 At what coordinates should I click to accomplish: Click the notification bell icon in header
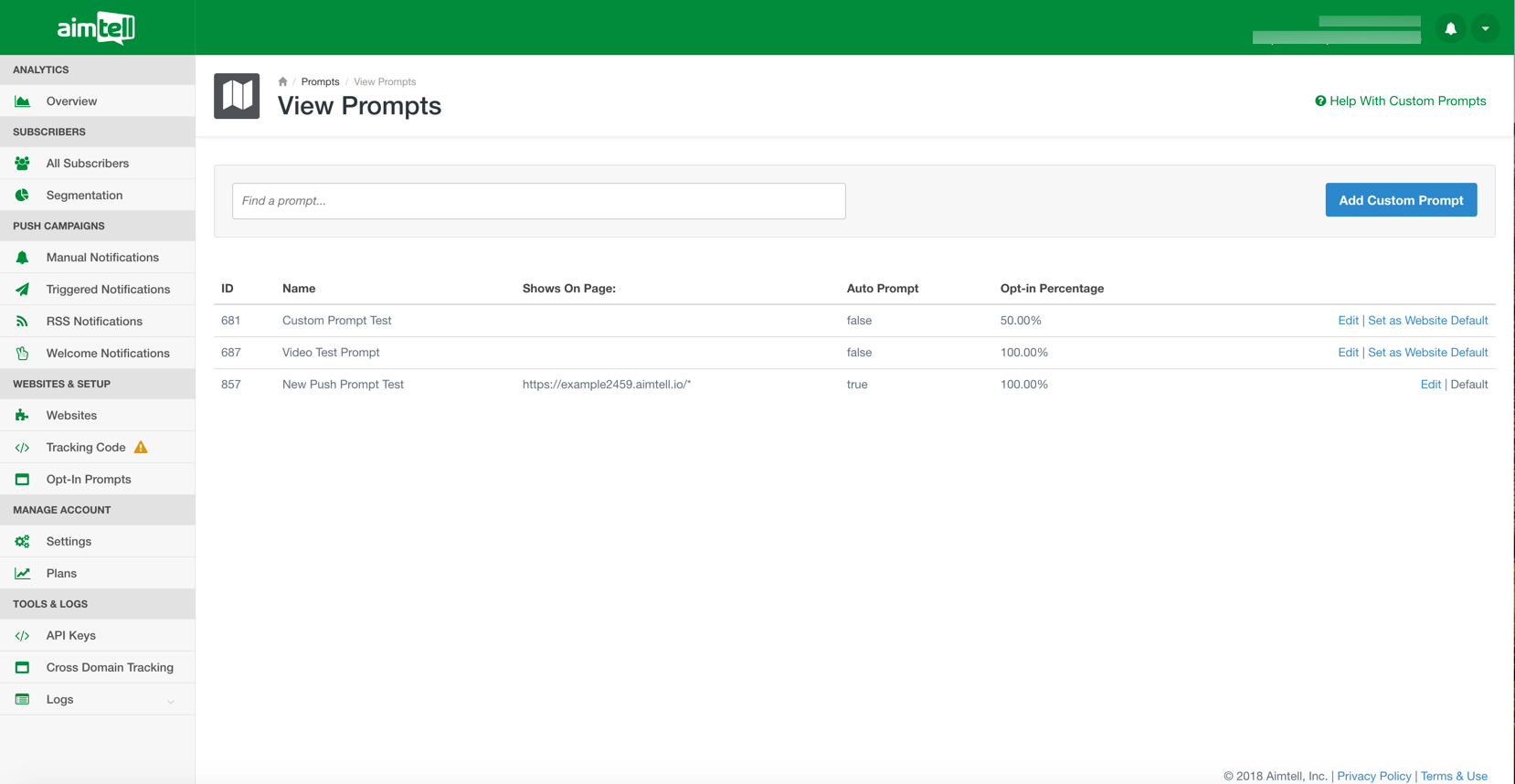(x=1450, y=29)
